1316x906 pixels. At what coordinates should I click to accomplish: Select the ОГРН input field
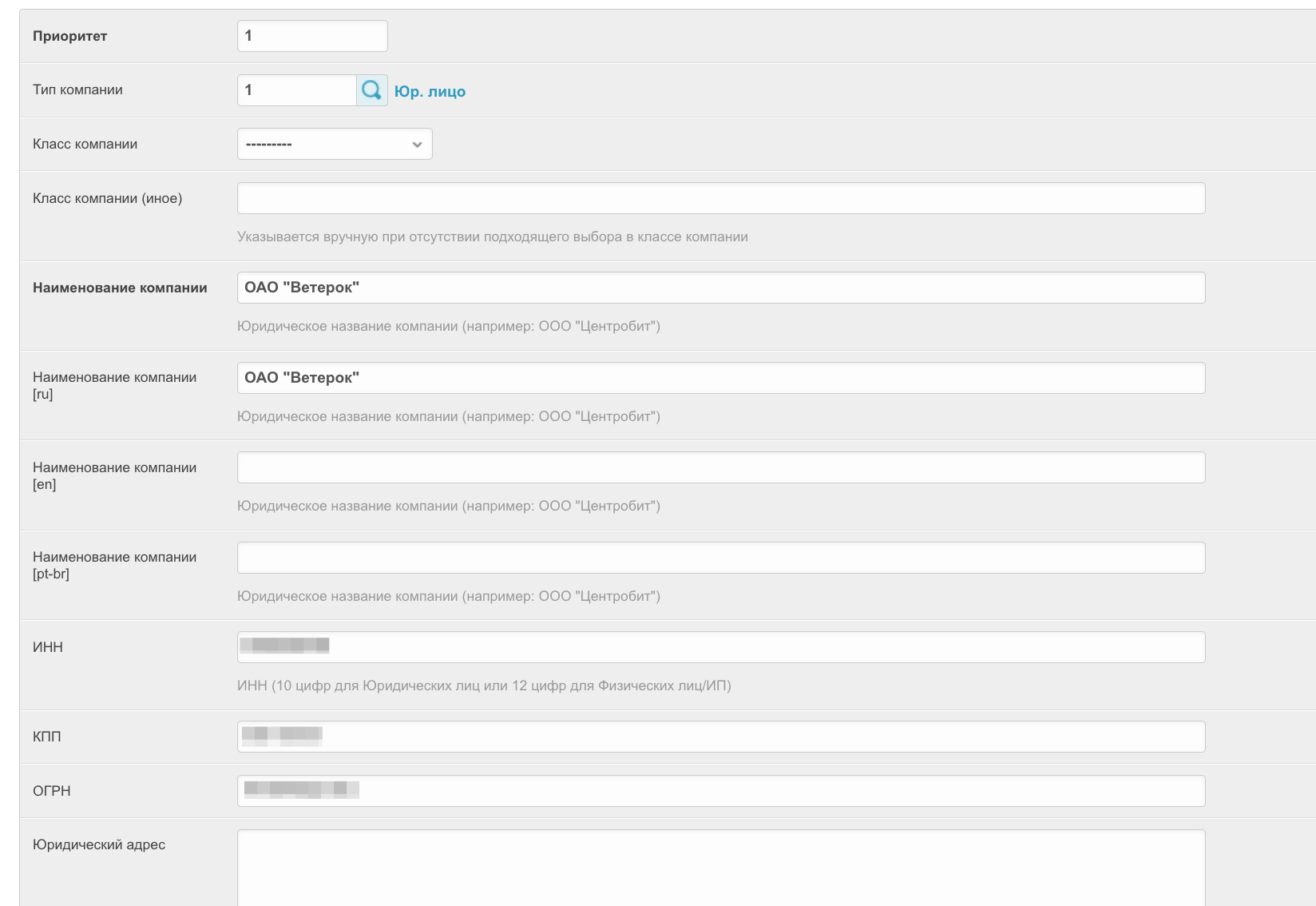tap(720, 791)
